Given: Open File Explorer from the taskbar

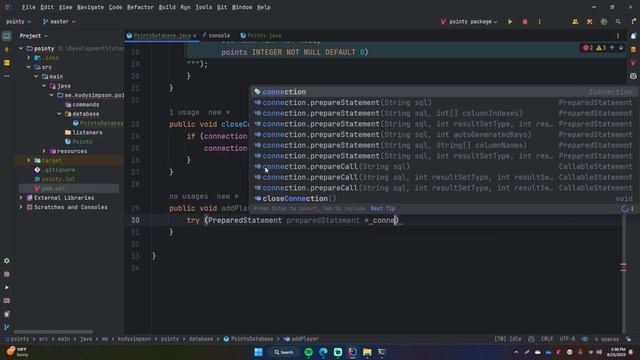Looking at the screenshot, I should pos(367,352).
